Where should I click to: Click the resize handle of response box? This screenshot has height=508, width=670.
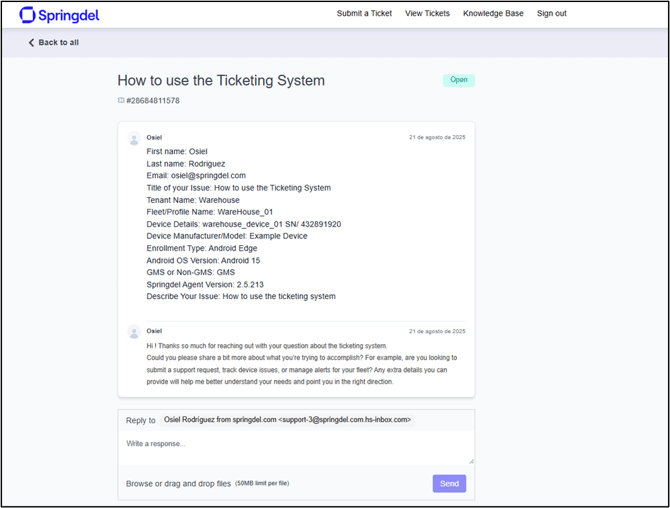point(471,461)
